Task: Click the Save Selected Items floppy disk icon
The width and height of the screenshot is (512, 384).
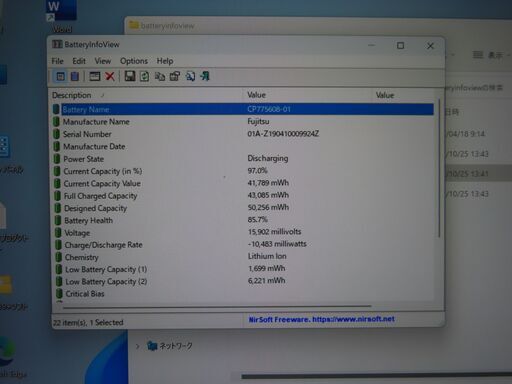Action: (x=130, y=76)
